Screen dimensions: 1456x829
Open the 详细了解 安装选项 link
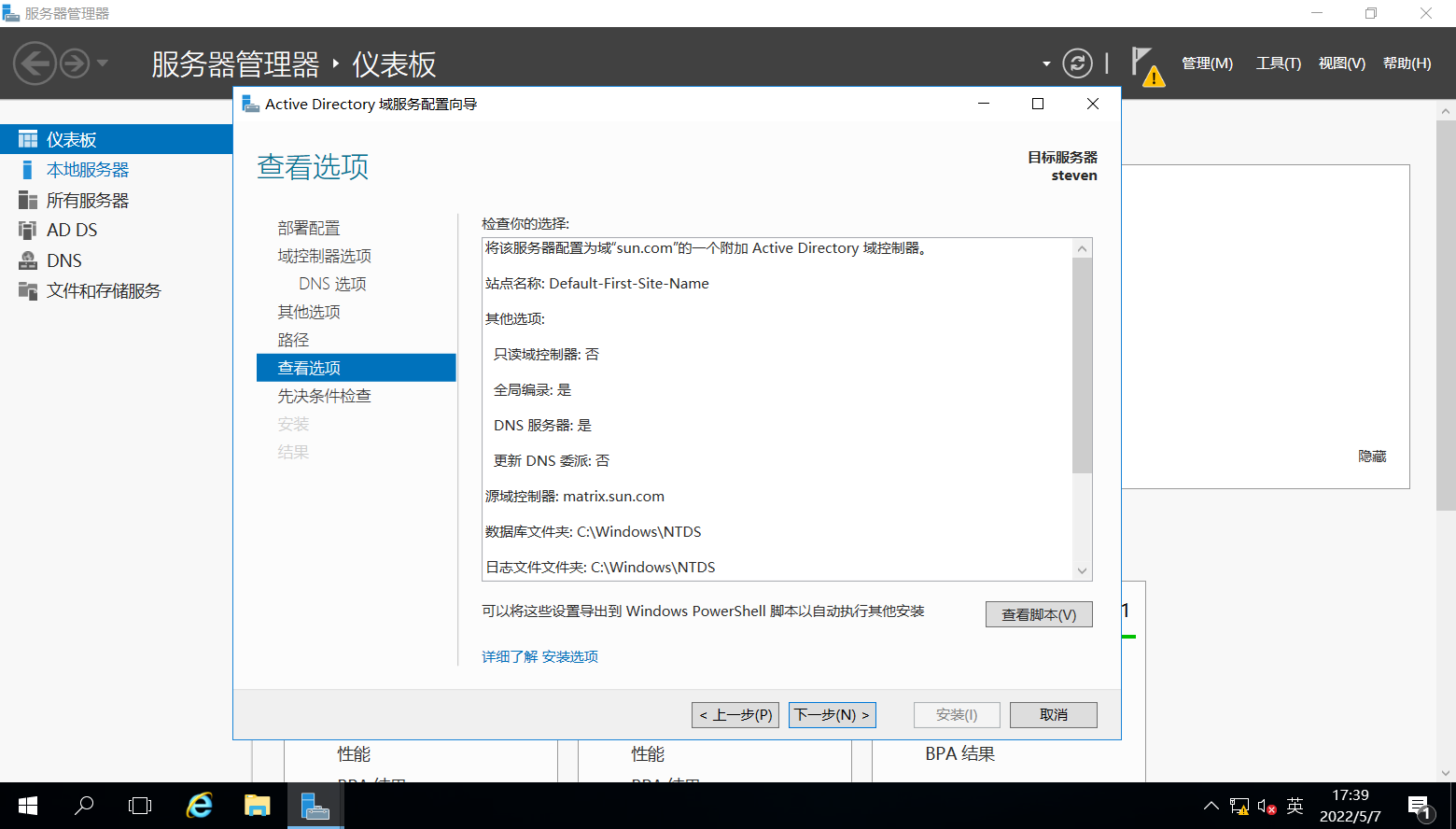(539, 656)
